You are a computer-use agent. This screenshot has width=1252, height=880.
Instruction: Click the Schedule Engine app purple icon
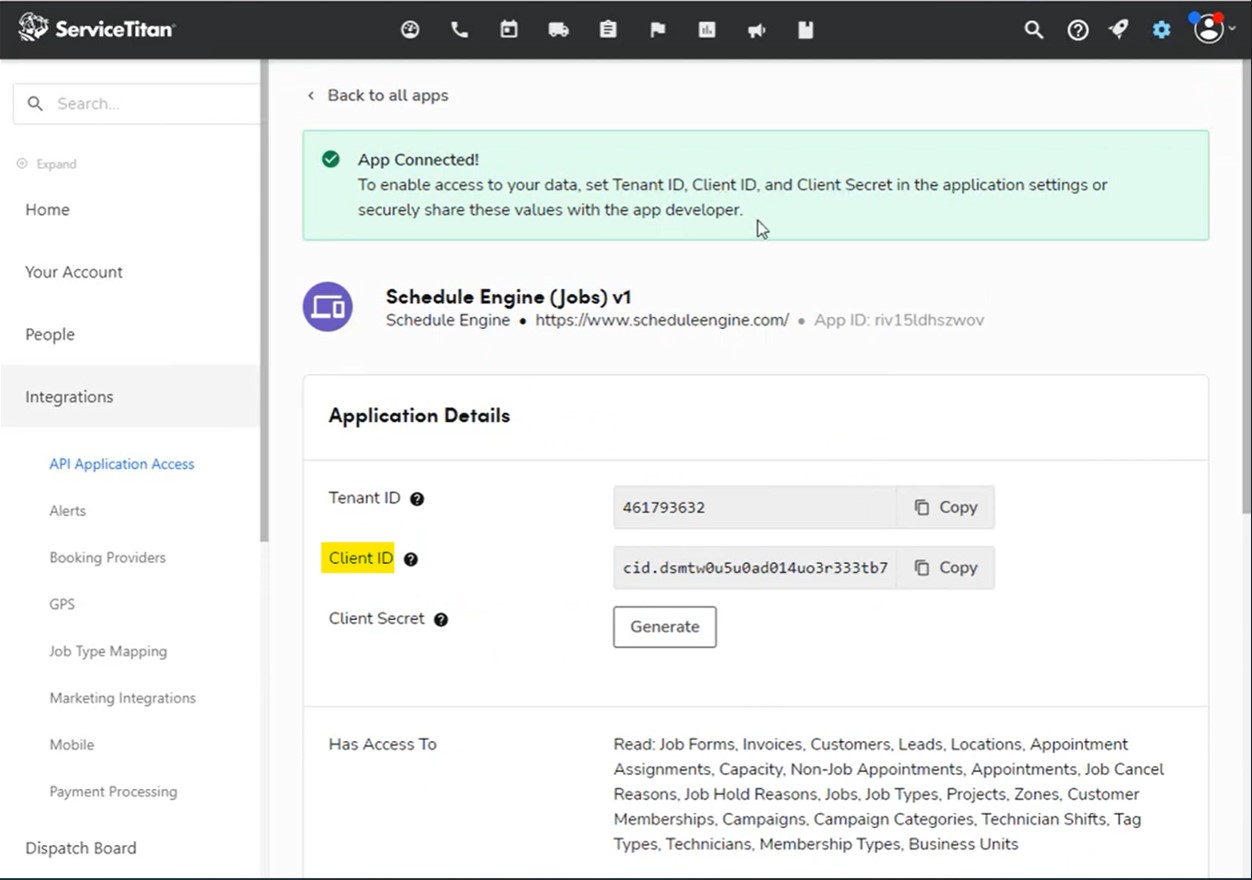[328, 307]
